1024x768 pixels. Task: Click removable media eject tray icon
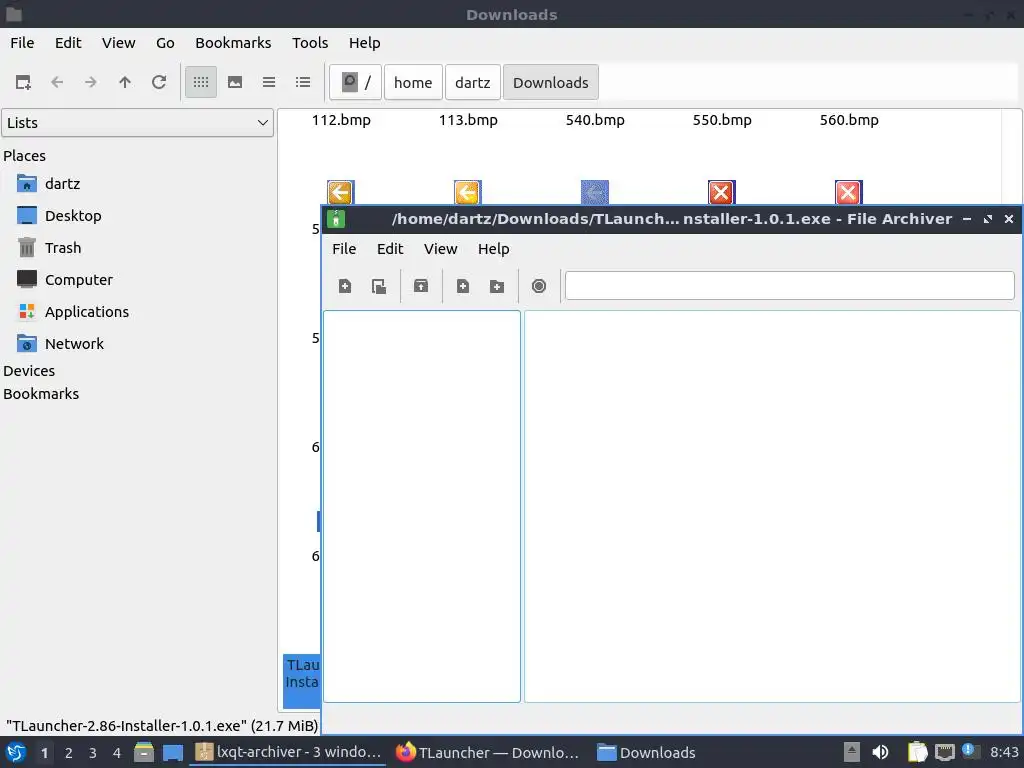(x=852, y=752)
